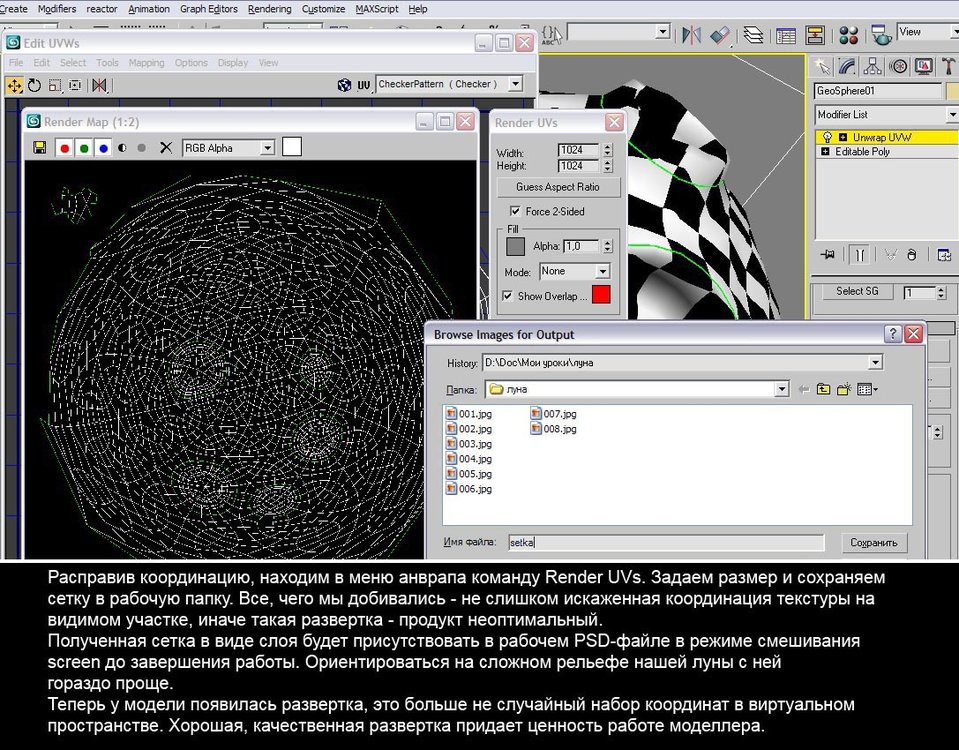Viewport: 959px width, 750px height.
Task: Toggle the Unwrap UVW lightbulb on/off
Action: coord(826,137)
